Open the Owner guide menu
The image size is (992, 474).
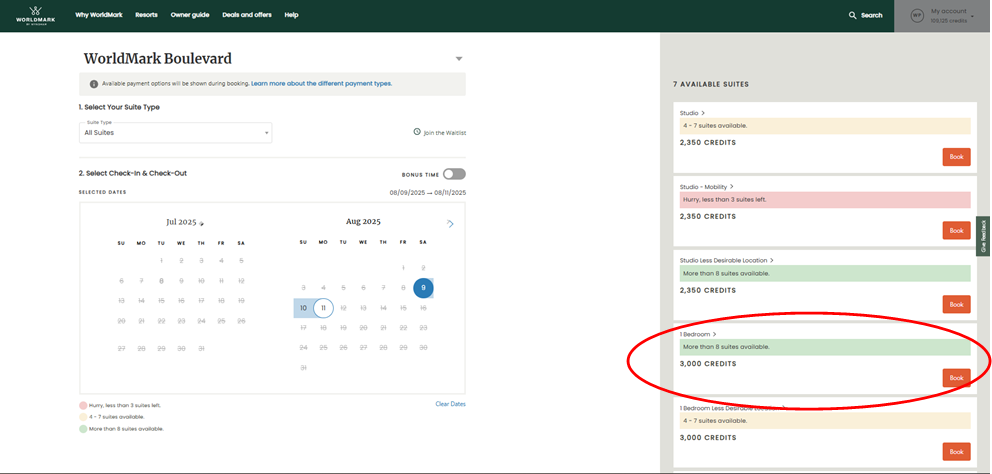(x=190, y=15)
